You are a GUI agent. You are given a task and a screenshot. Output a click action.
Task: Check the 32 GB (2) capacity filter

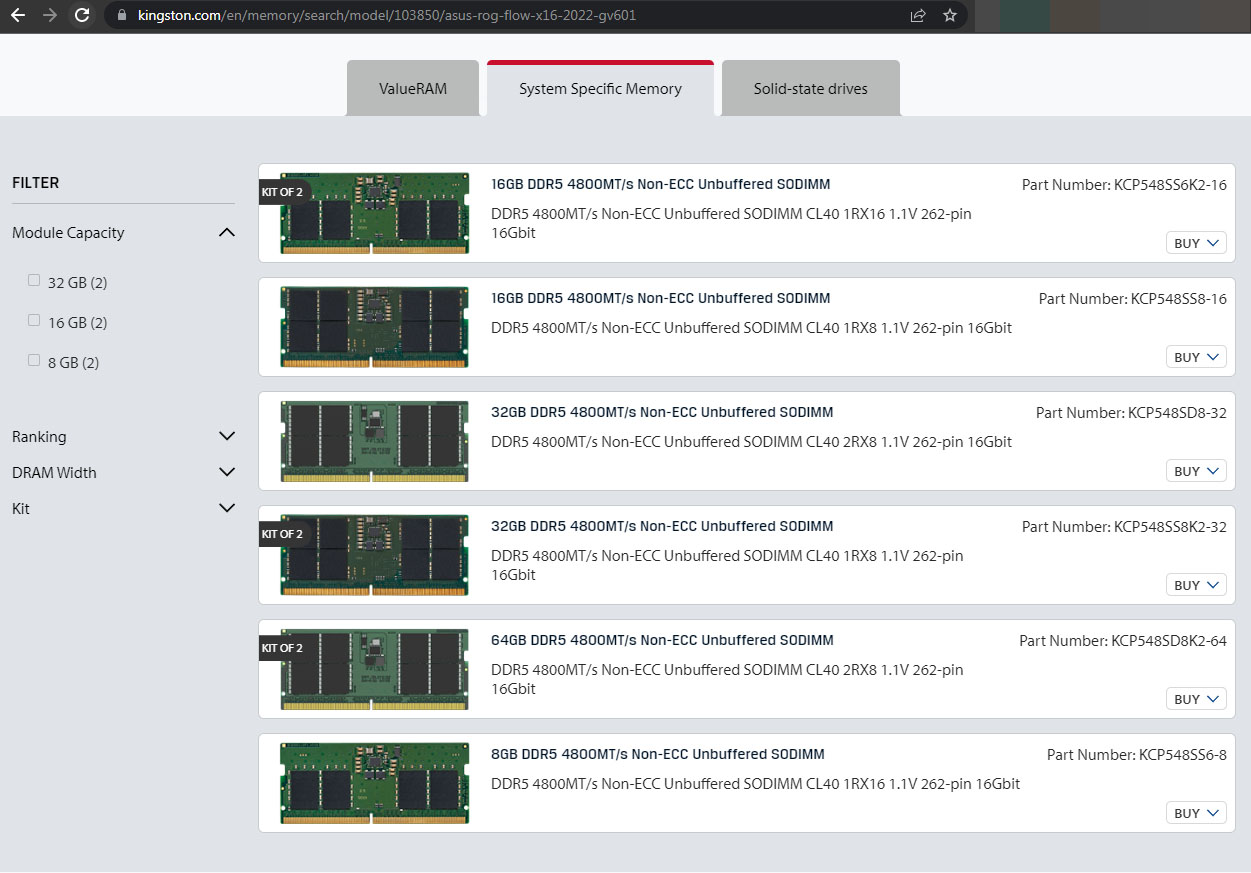34,281
